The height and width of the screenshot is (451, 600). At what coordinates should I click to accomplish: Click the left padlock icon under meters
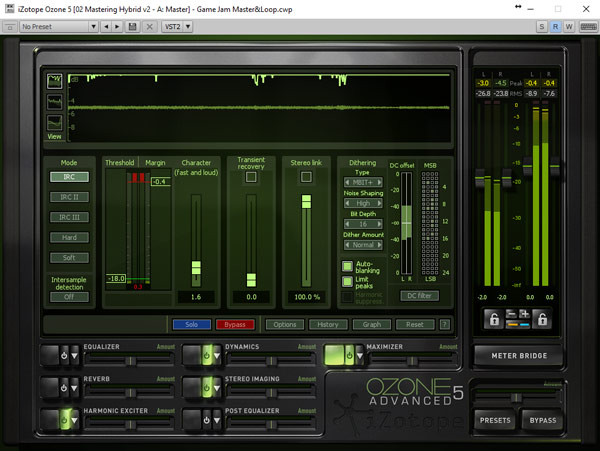(492, 320)
